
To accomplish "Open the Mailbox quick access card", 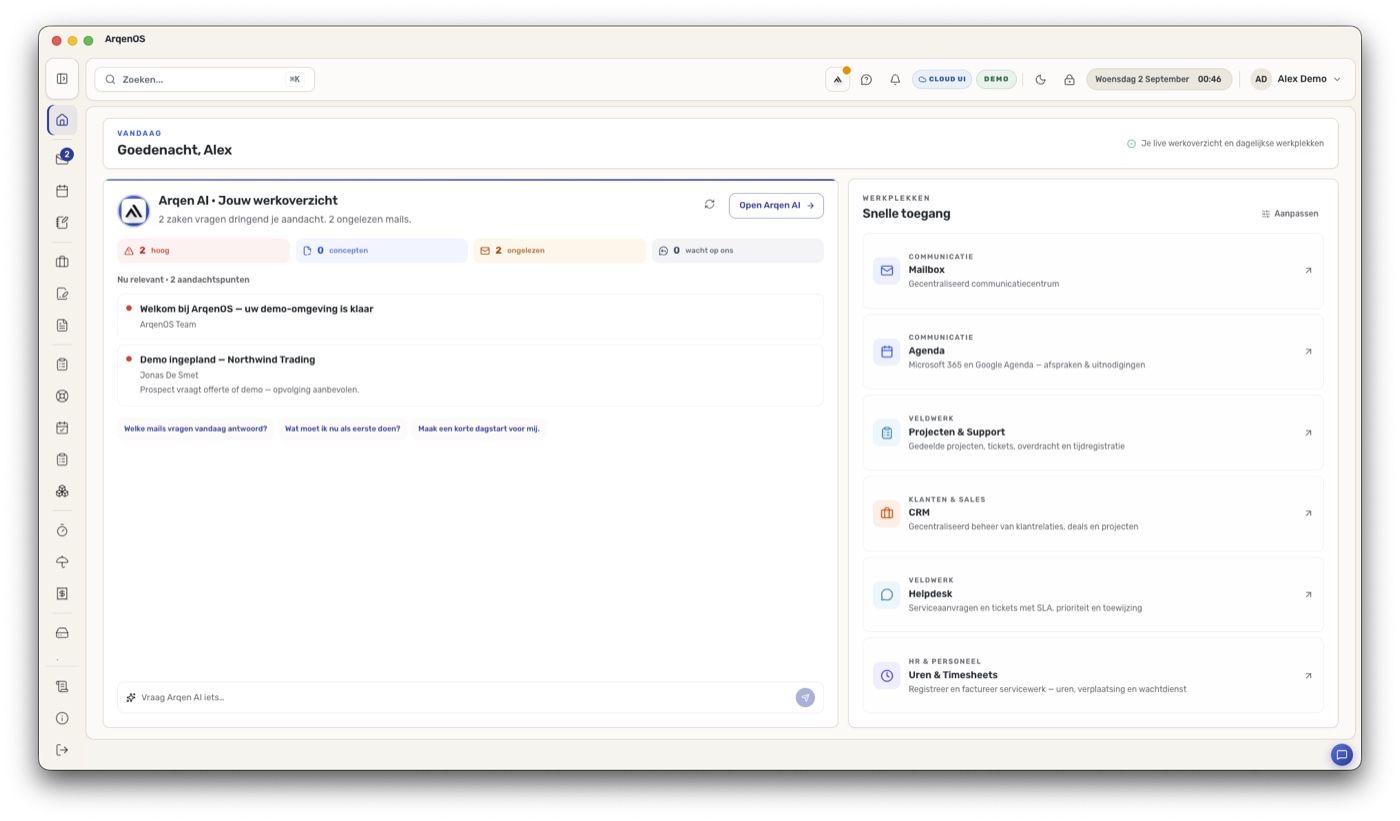I will click(x=1093, y=271).
